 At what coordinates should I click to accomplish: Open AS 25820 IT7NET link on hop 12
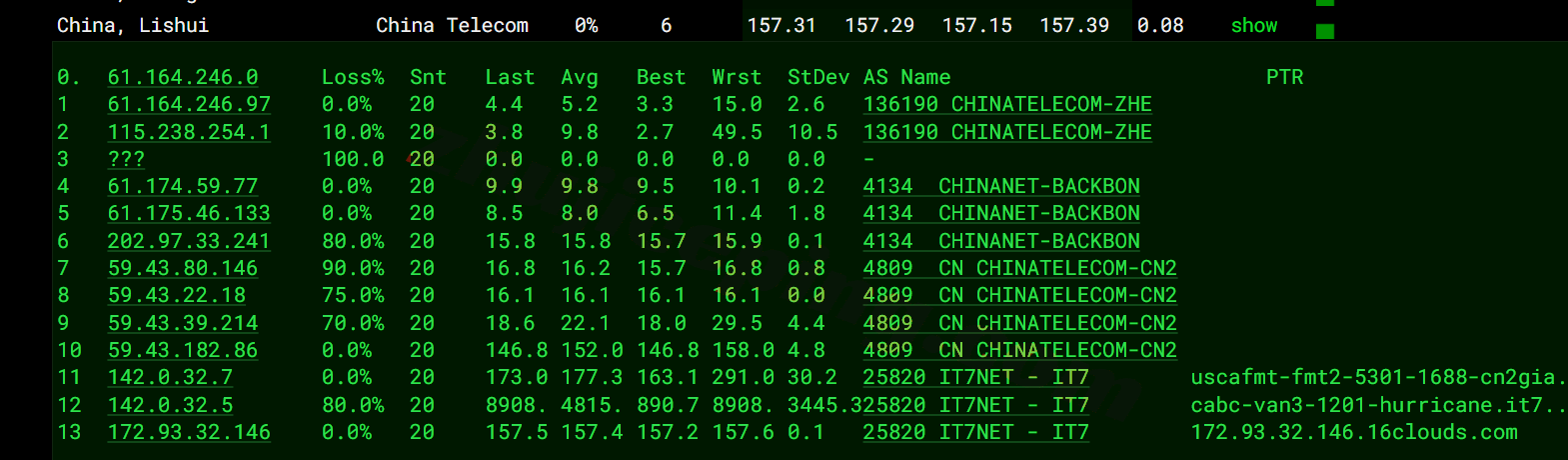(x=976, y=405)
